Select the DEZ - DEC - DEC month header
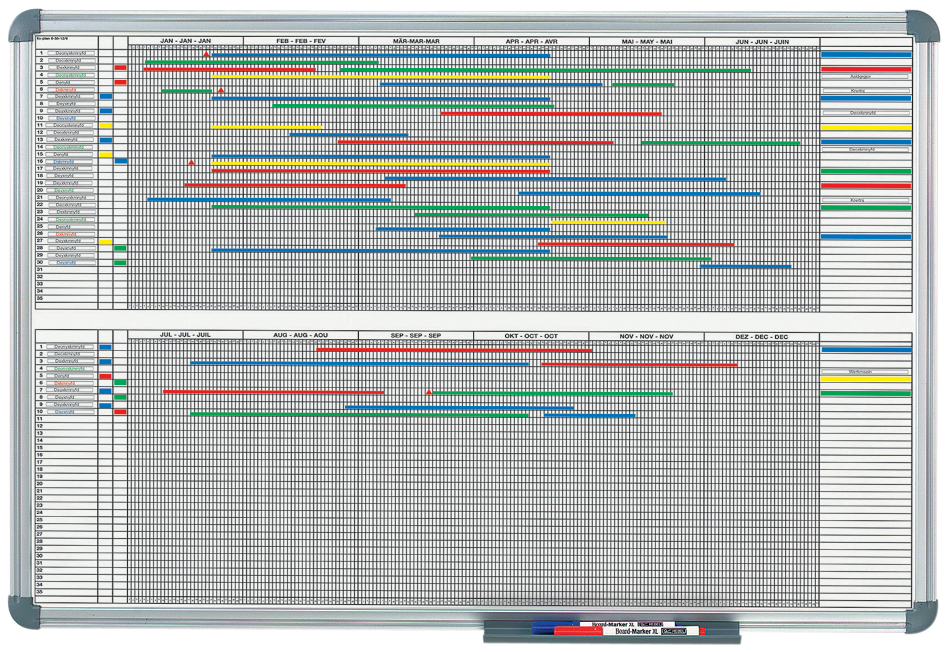Screen dimensions: 945x652 [761, 336]
